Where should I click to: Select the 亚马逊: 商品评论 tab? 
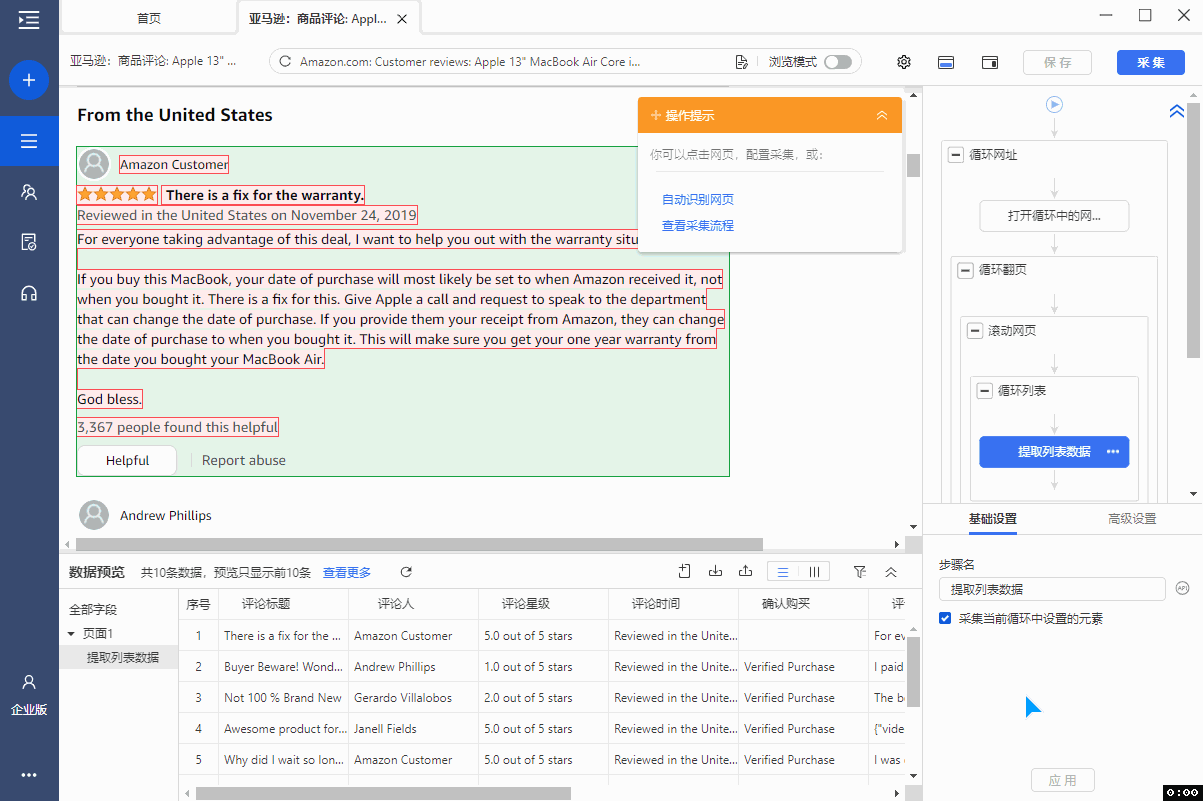coord(328,19)
